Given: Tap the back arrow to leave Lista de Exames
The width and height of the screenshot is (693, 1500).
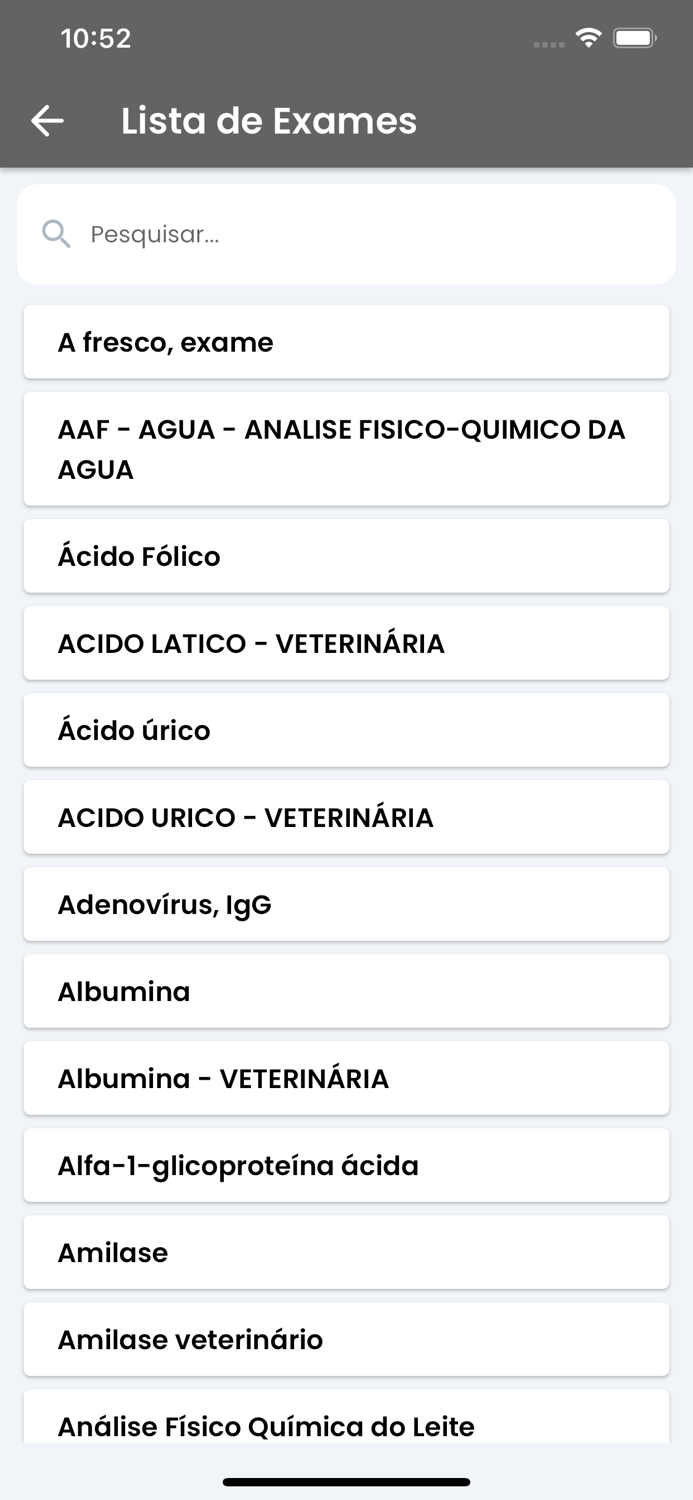Looking at the screenshot, I should [45, 120].
